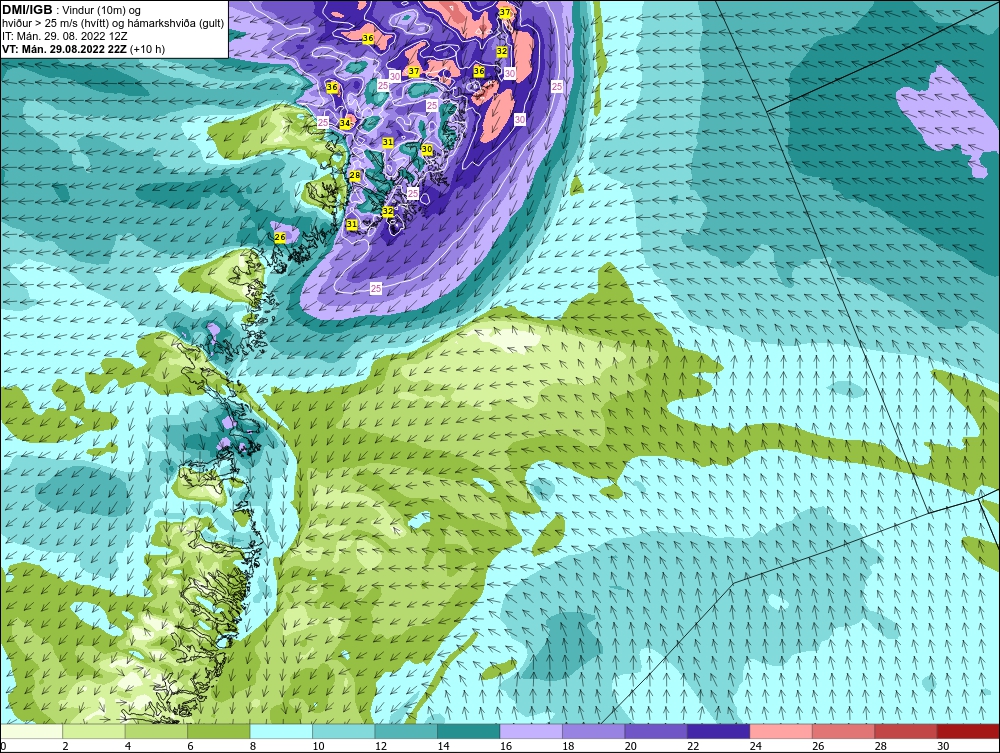Click the legend scale value "28" below the color bar
The width and height of the screenshot is (1000, 753).
coord(881,746)
